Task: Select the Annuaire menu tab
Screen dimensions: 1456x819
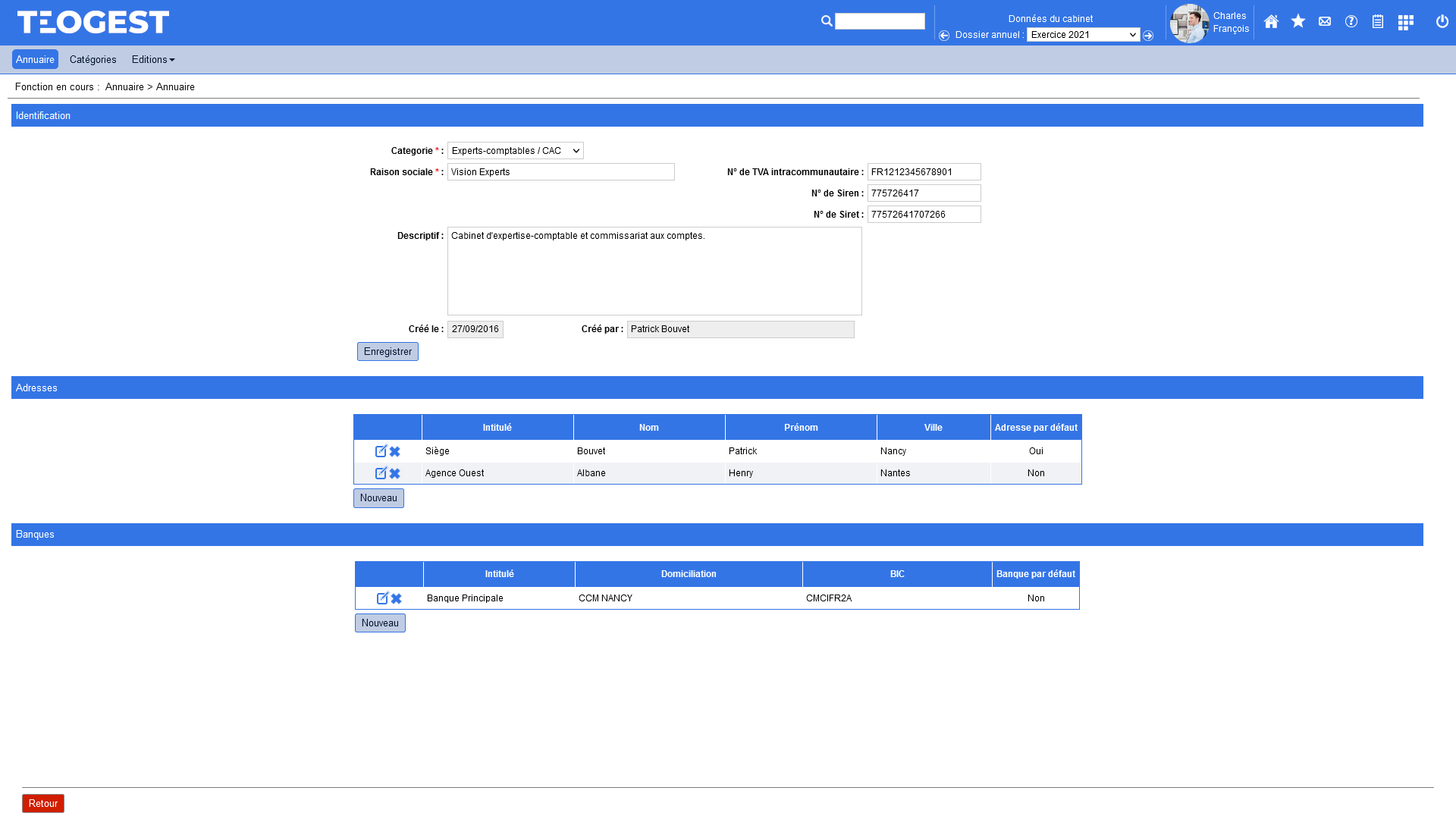Action: pyautogui.click(x=35, y=60)
